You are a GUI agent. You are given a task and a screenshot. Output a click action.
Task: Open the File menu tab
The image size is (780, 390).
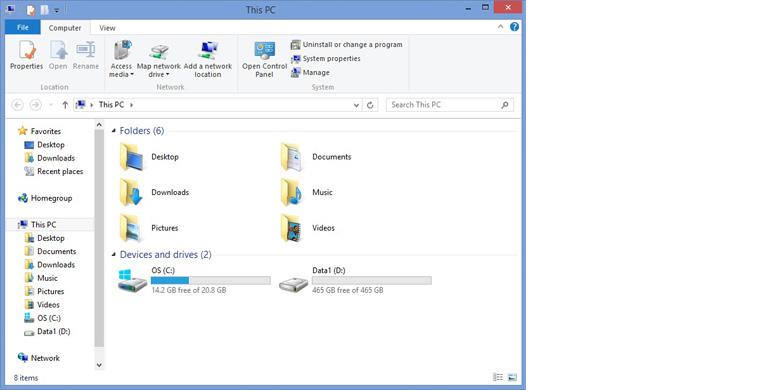(x=23, y=28)
